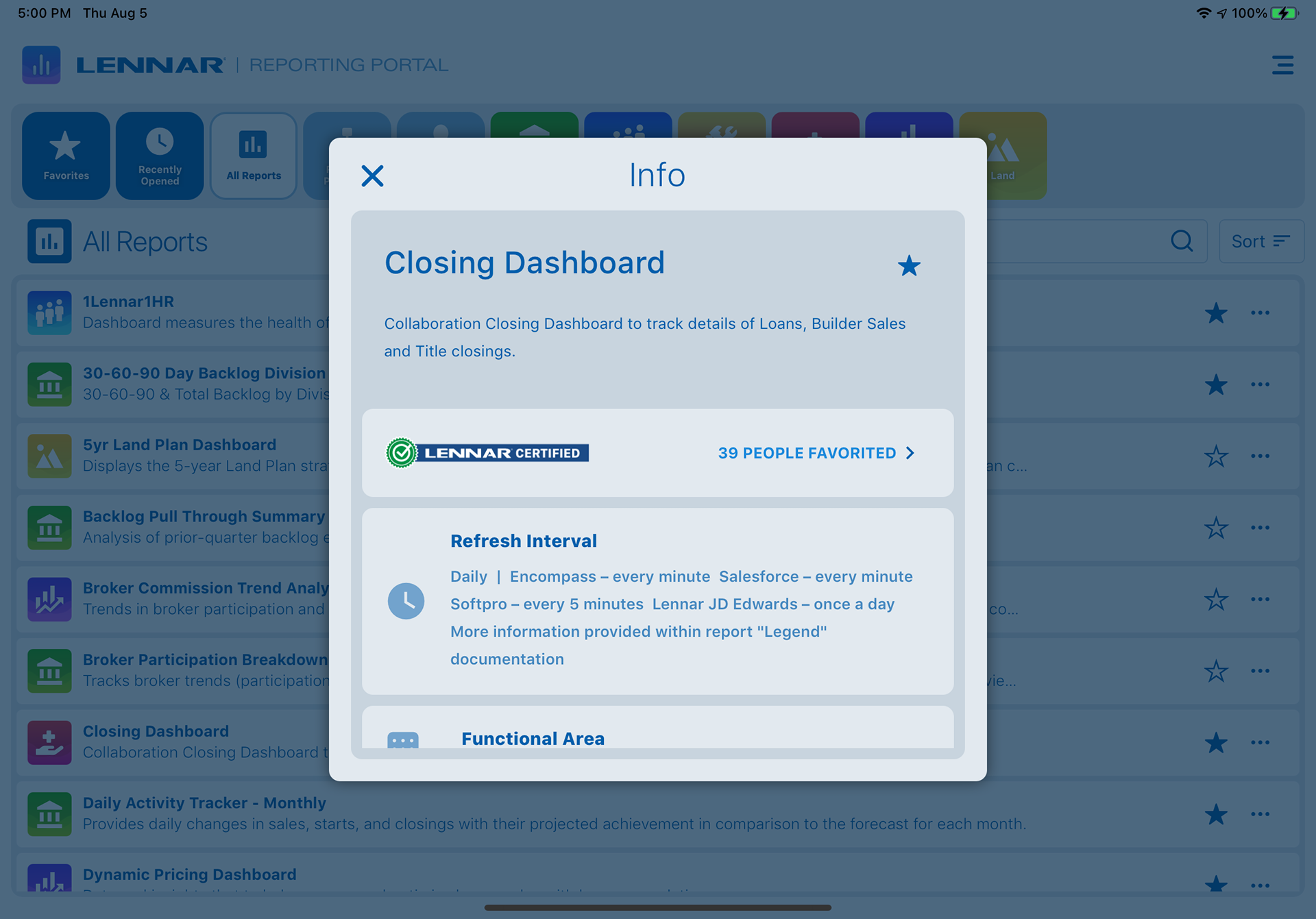The width and height of the screenshot is (1316, 919).
Task: Click the search magnifier icon
Action: pos(1182,241)
